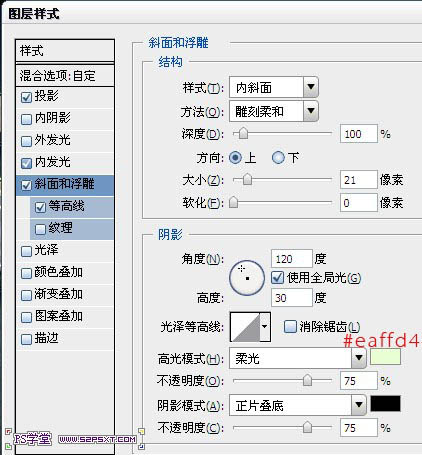Image resolution: width=422 pixels, height=455 pixels.
Task: Open the 样式 style dropdown showing 内斜面
Action: point(274,87)
